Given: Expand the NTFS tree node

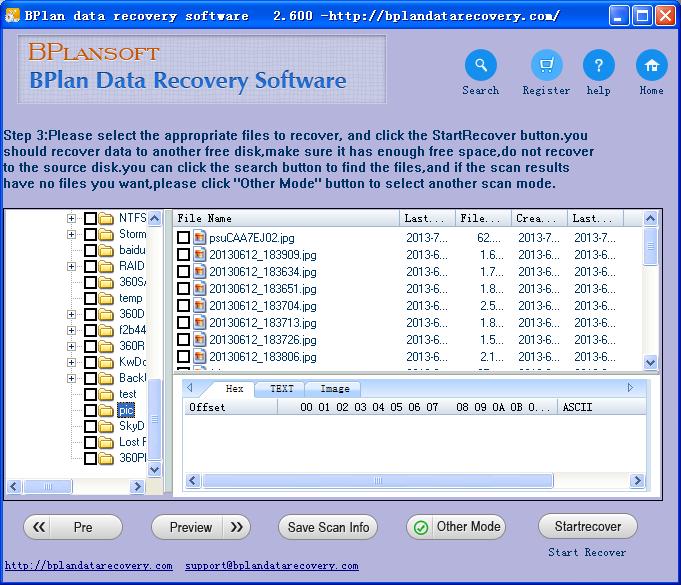Looking at the screenshot, I should point(71,218).
